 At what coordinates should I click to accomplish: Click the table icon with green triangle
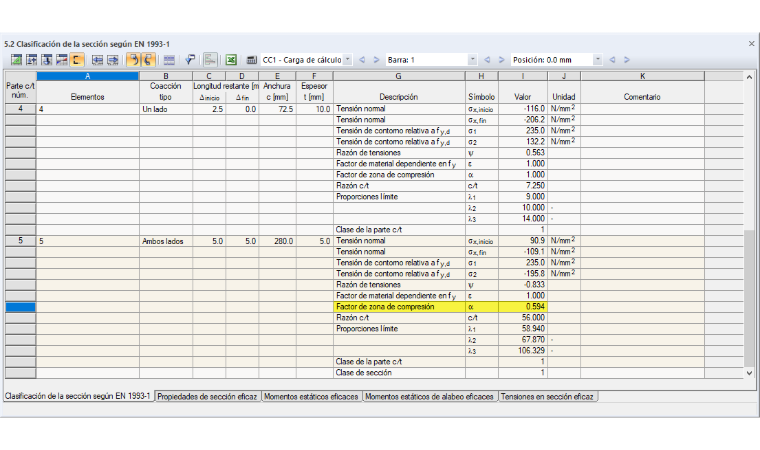coord(16,60)
